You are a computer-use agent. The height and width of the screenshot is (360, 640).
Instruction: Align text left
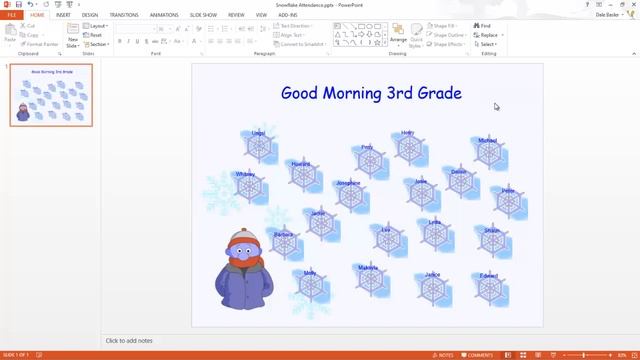point(211,41)
